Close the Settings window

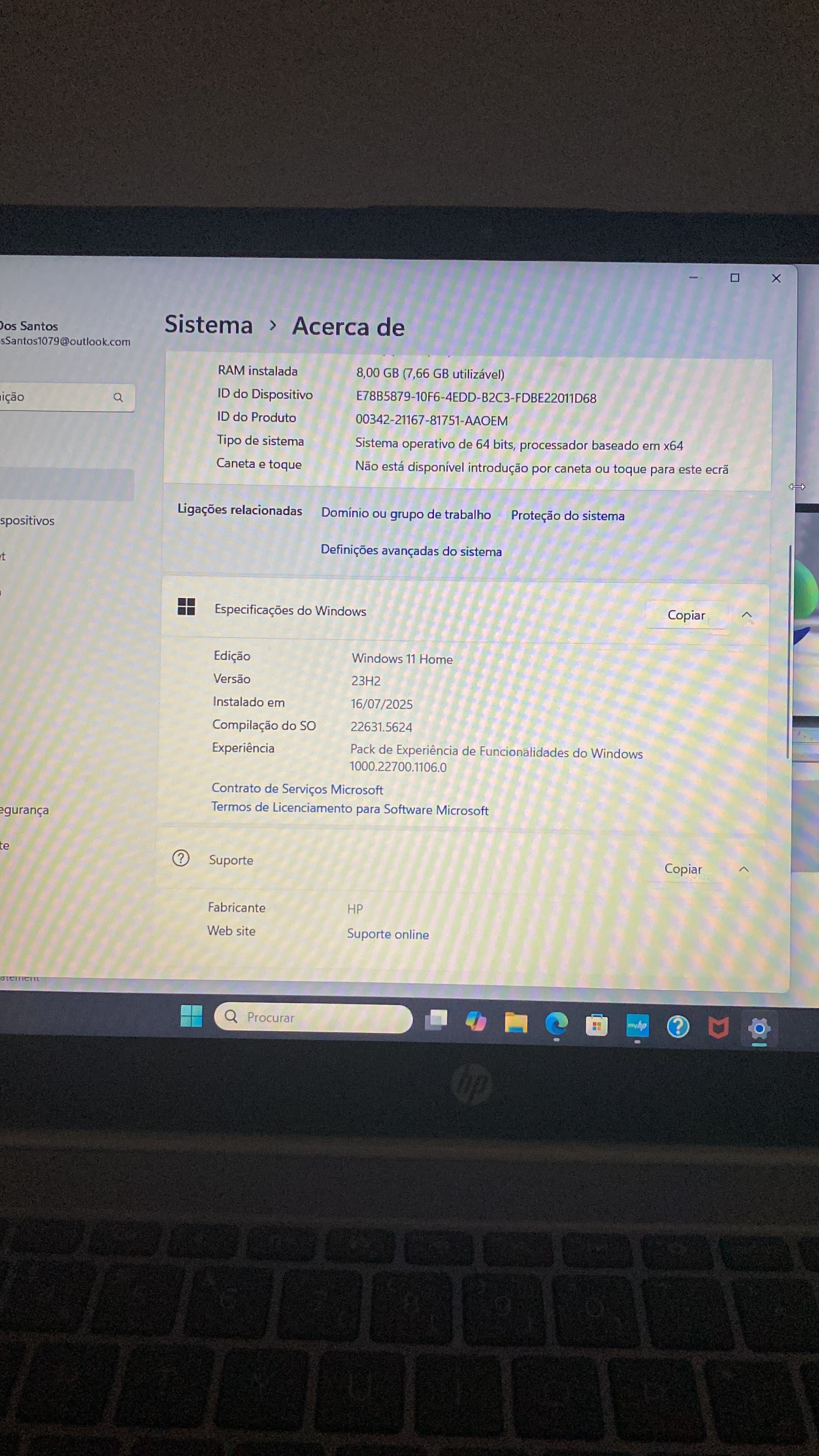click(x=776, y=278)
